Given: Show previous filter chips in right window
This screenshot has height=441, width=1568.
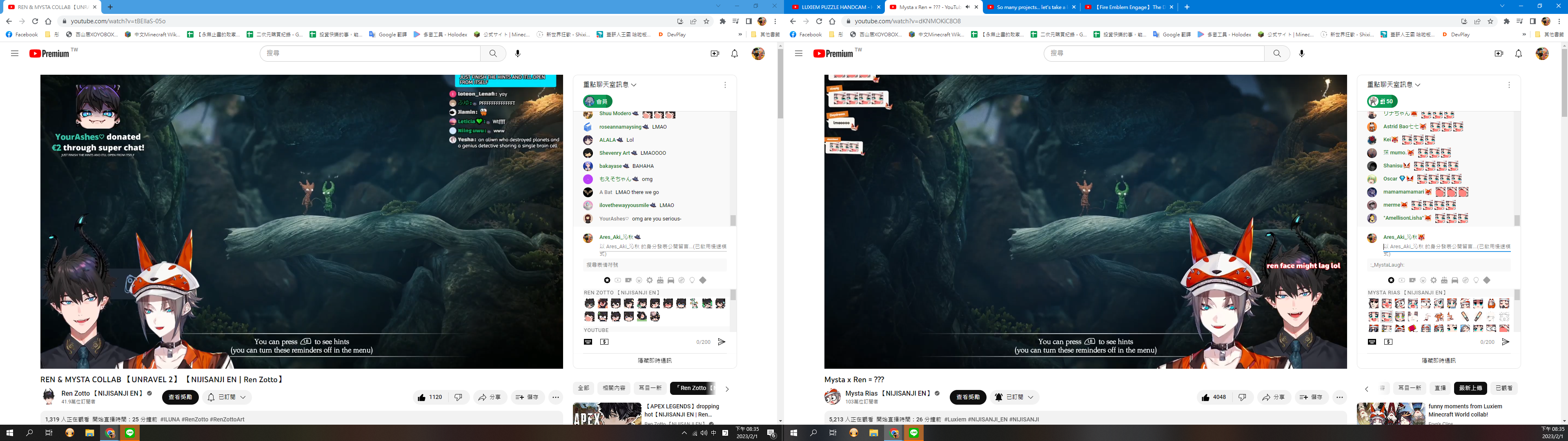Looking at the screenshot, I should coord(1367,389).
